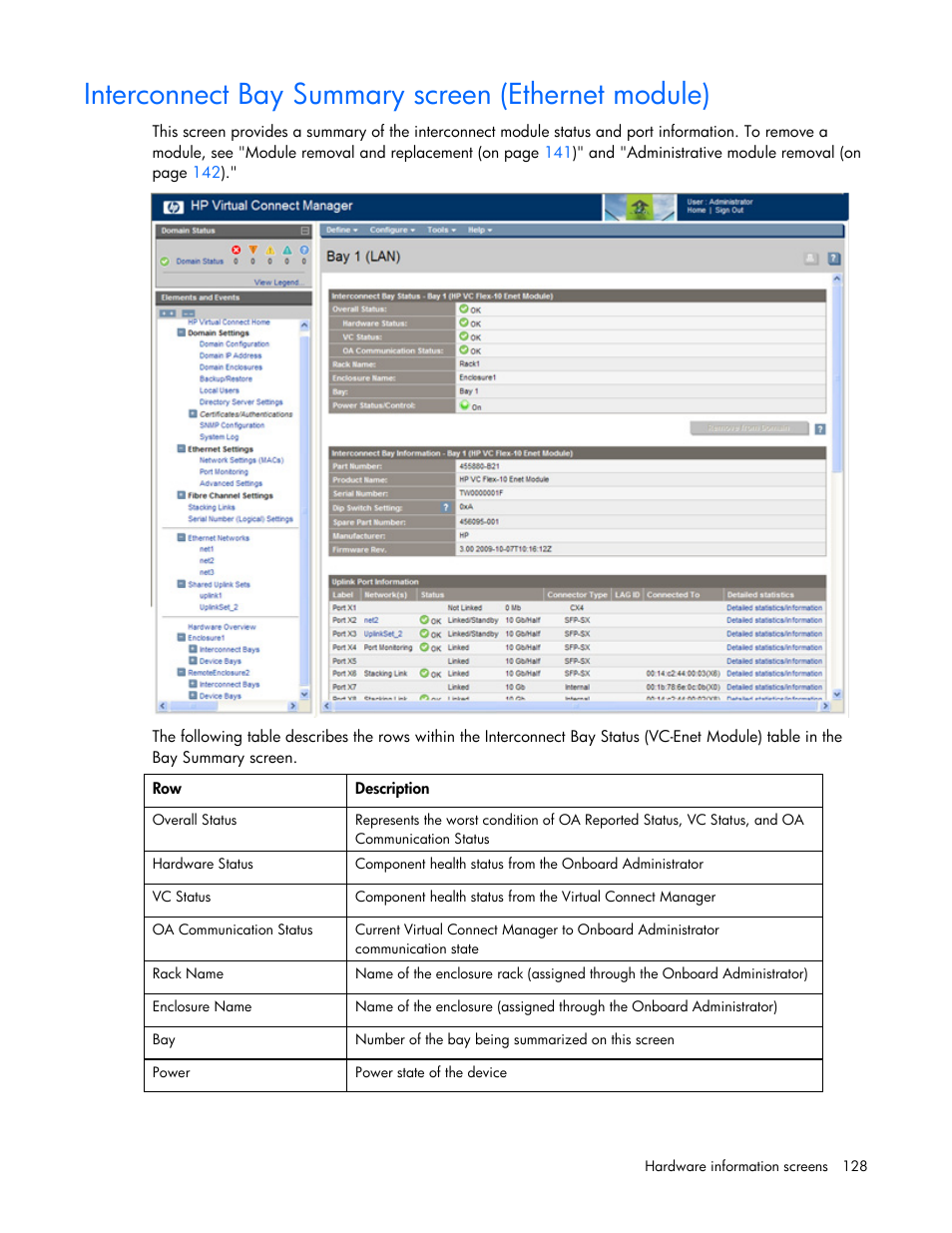Open page help icon beside print icon
Screen dimensions: 952x1233
(834, 259)
